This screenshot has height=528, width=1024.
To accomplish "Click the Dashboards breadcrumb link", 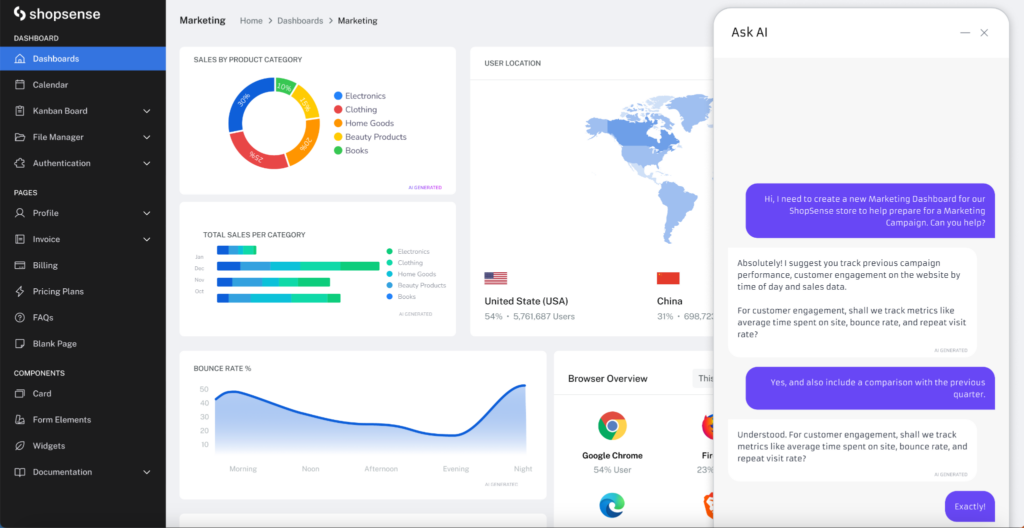I will [300, 21].
